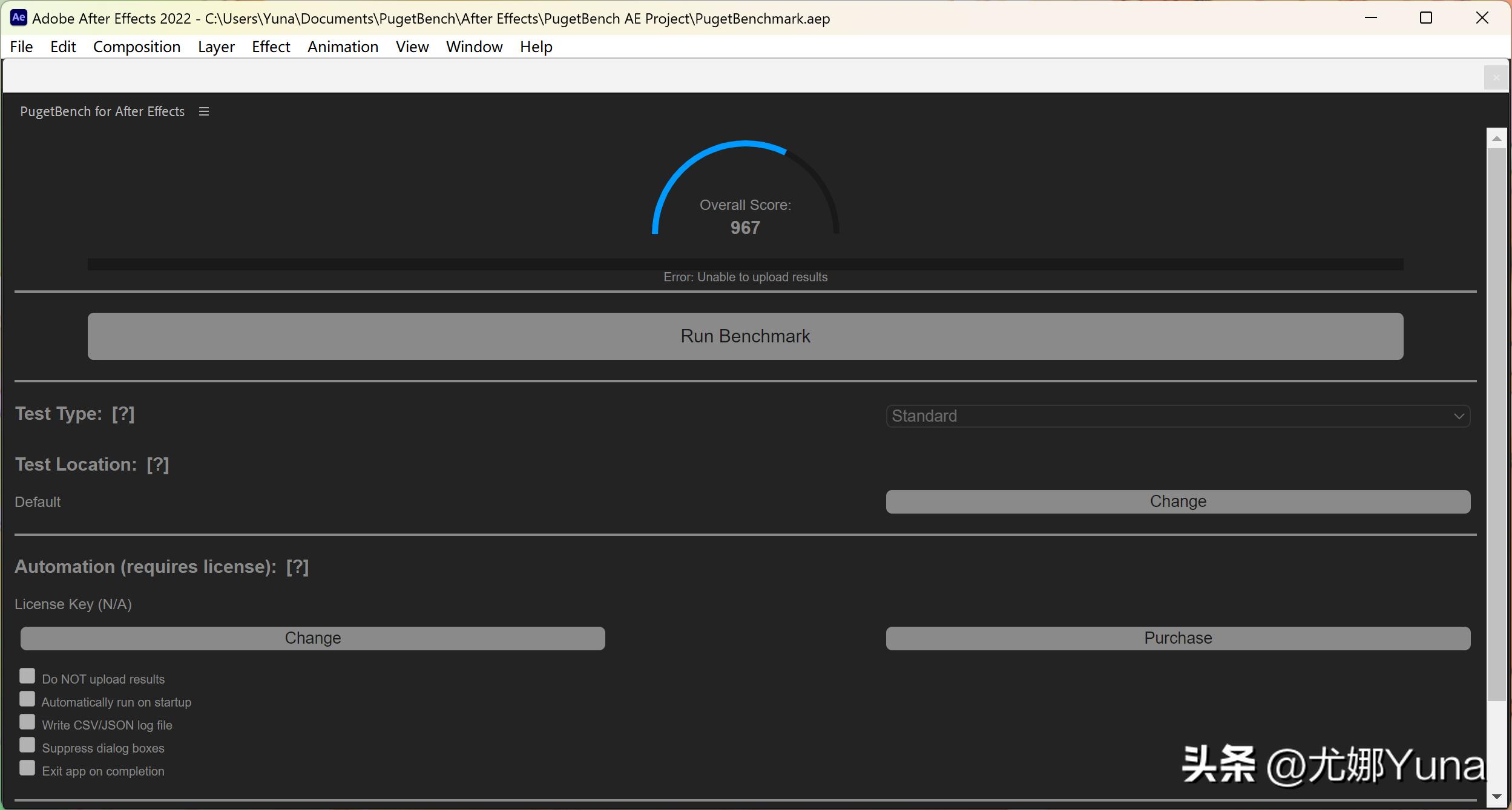
Task: Toggle Write CSV/JSON log file checkbox
Action: 27,722
